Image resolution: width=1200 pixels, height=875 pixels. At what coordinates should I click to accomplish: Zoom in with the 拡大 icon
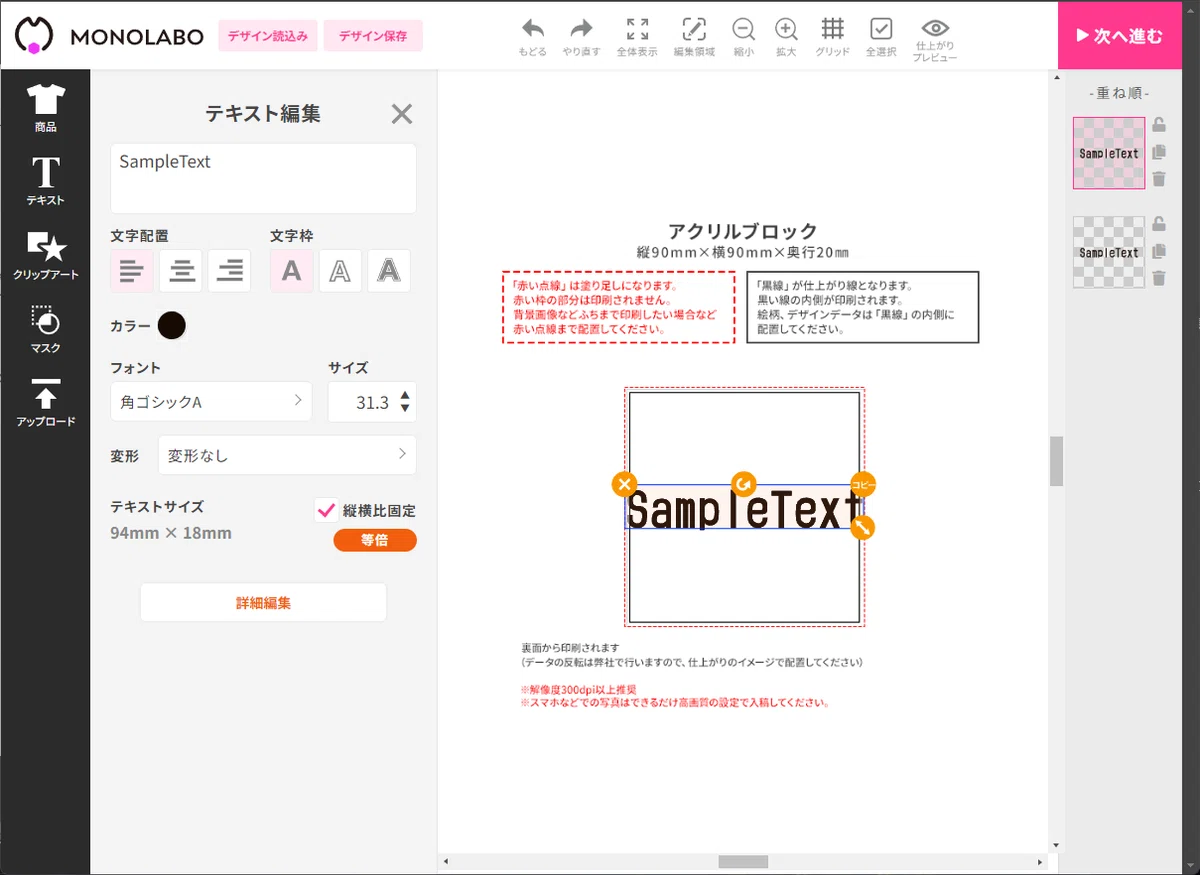(x=786, y=35)
